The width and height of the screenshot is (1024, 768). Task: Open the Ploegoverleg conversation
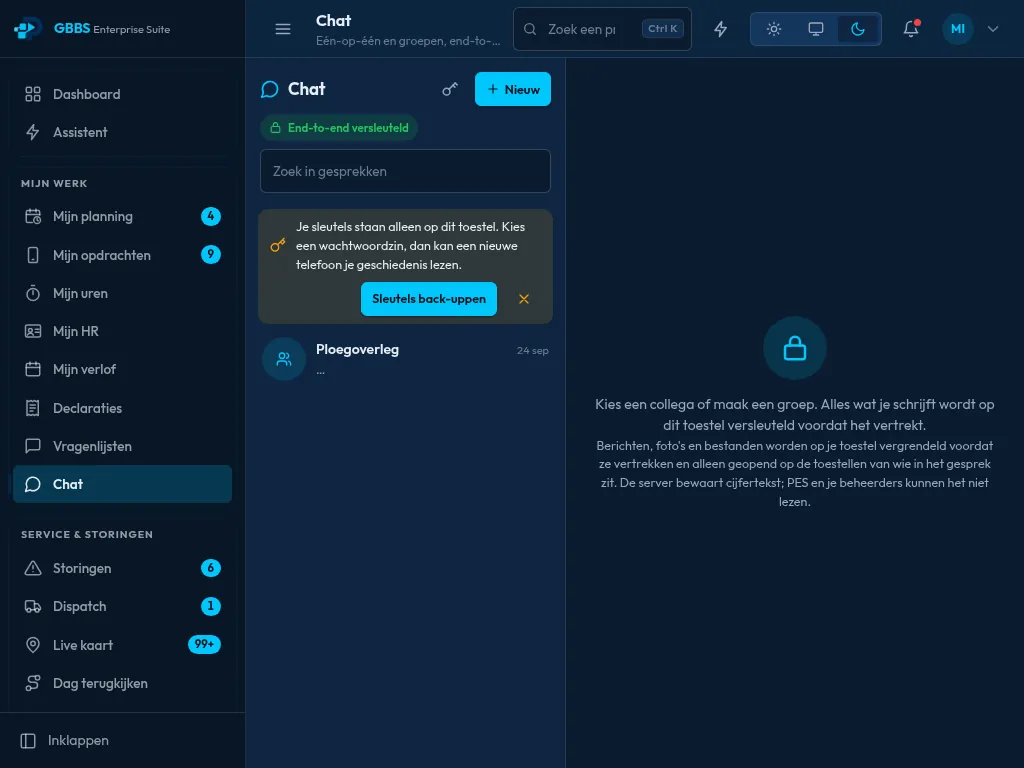(405, 359)
